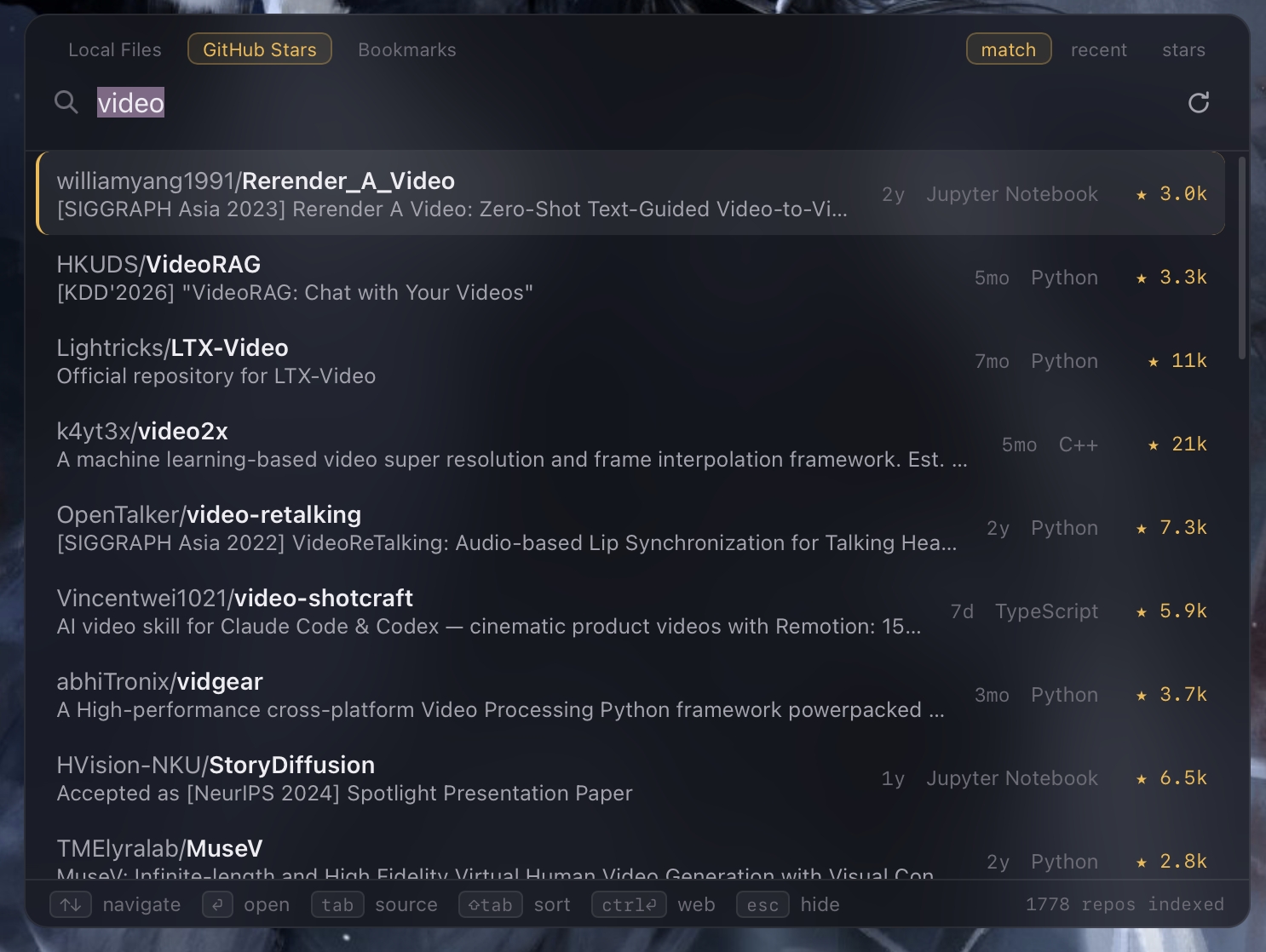This screenshot has width=1266, height=952.
Task: Click the tab key source hint
Action: [337, 904]
